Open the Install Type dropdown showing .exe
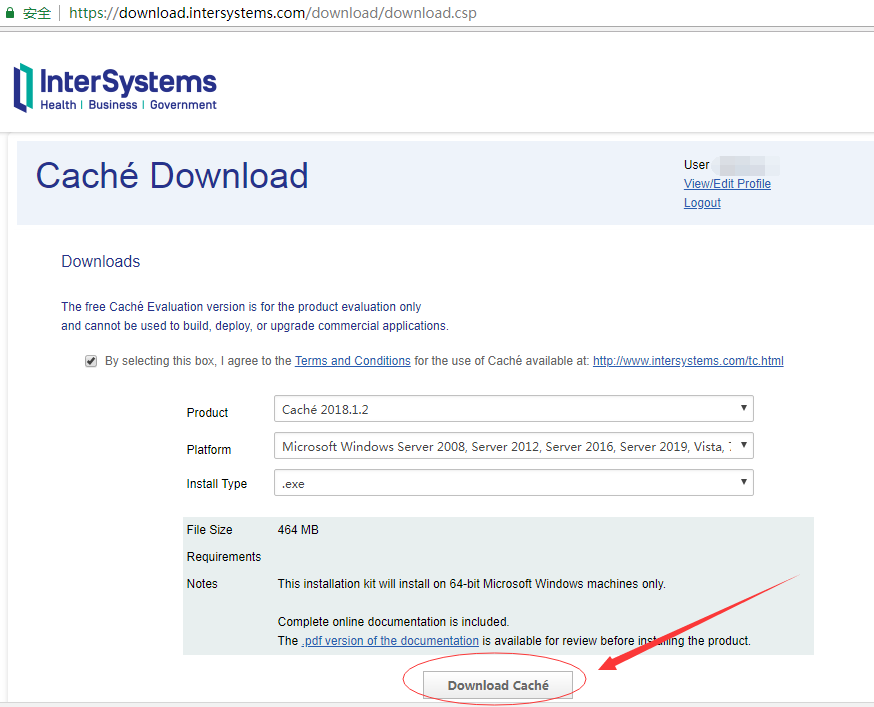The width and height of the screenshot is (874, 707). (513, 482)
